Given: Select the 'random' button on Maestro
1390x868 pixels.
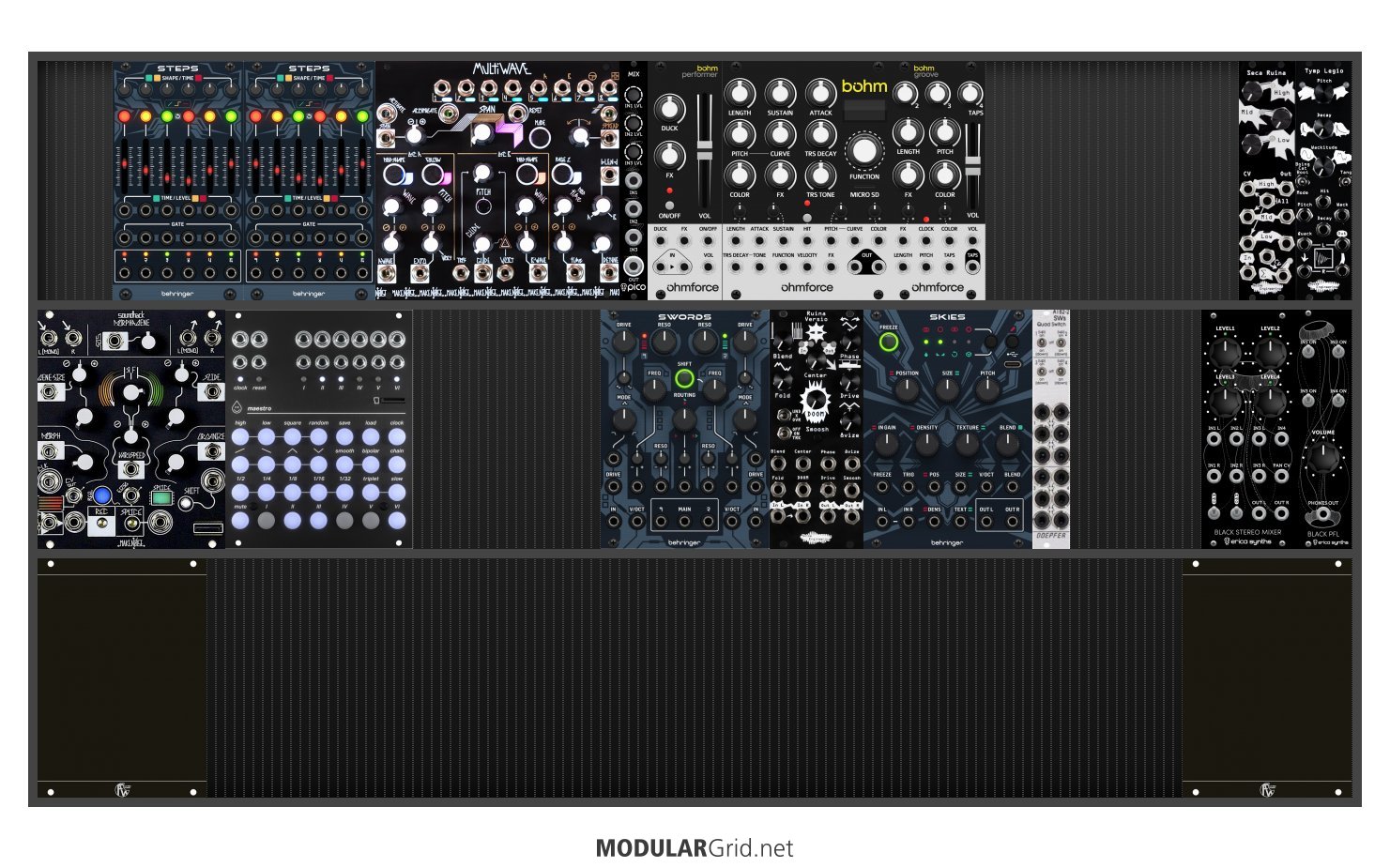Looking at the screenshot, I should (x=319, y=437).
